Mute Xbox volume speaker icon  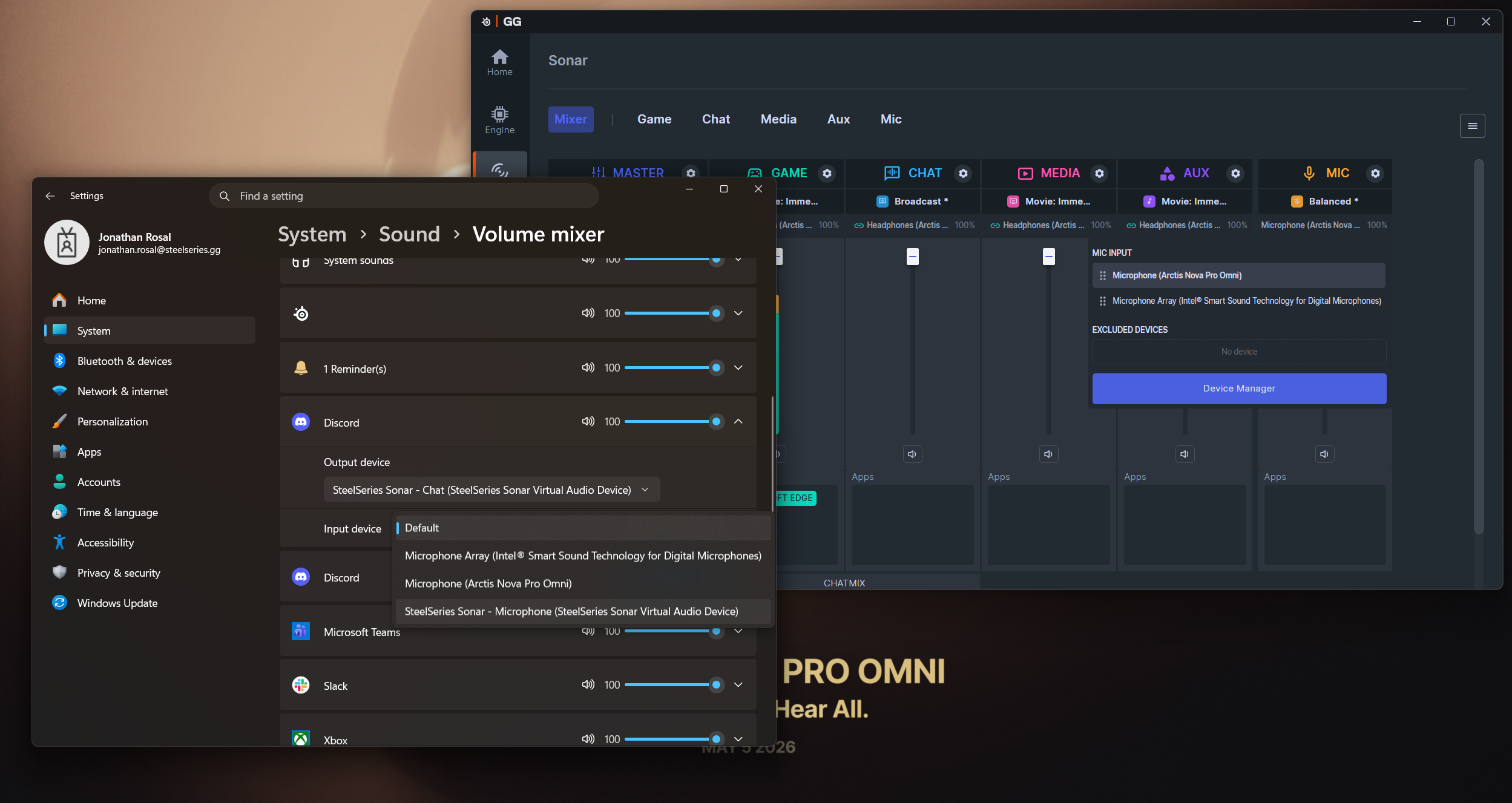tap(588, 739)
